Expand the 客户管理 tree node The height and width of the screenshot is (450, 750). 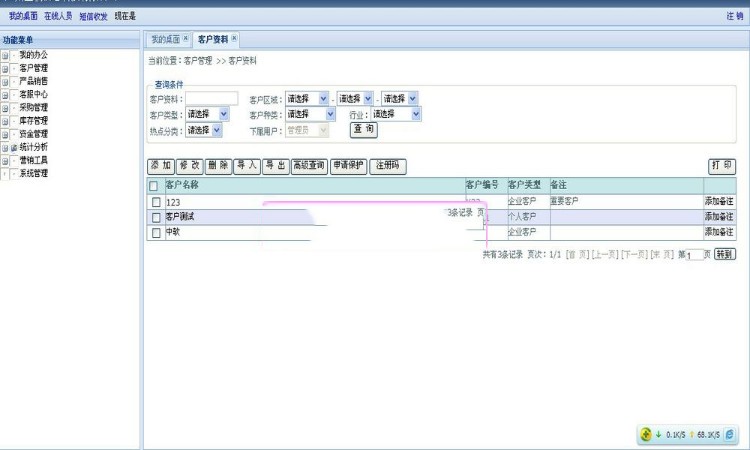[5, 69]
